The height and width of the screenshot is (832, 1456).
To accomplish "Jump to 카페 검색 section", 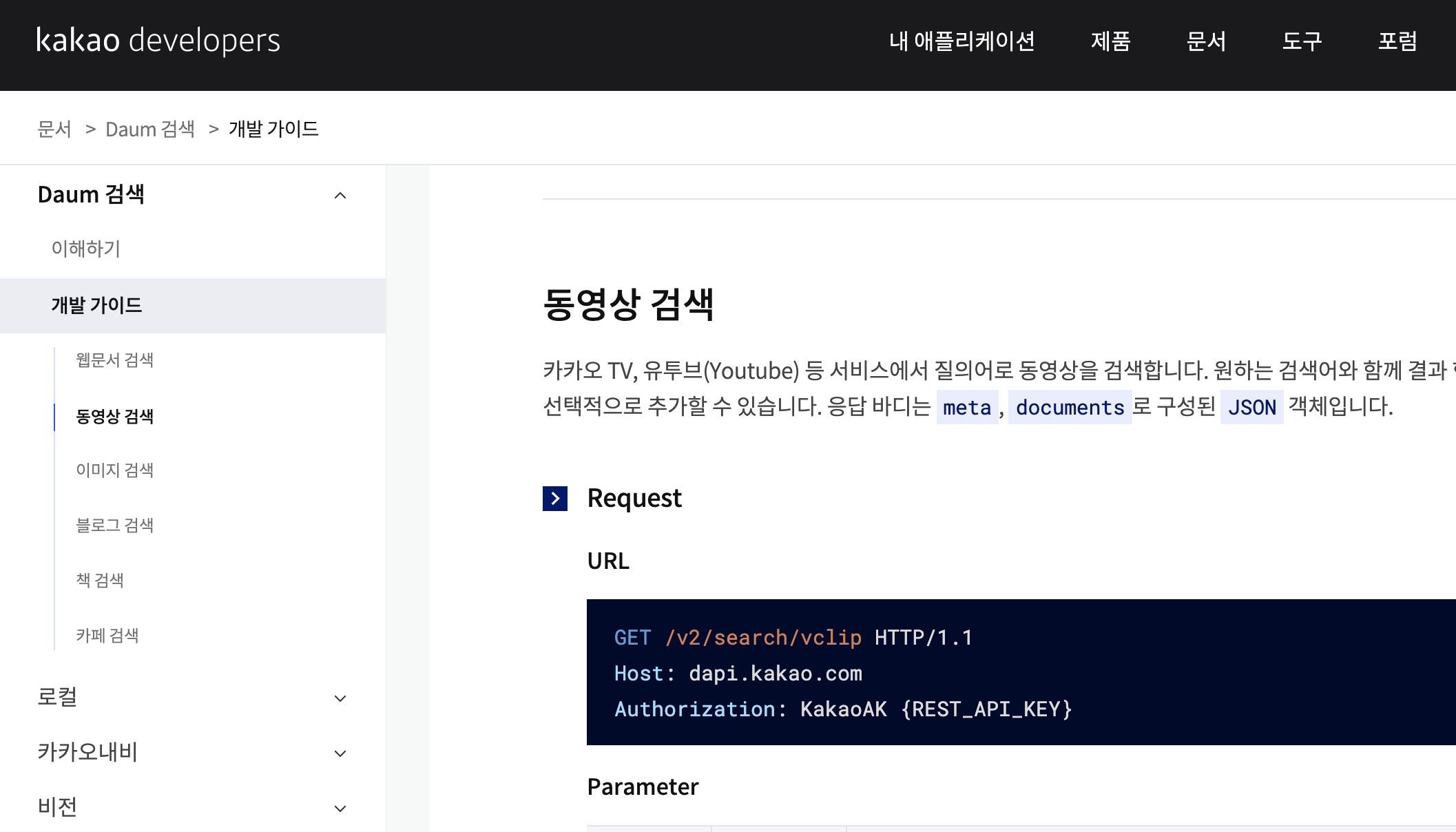I will click(x=107, y=636).
